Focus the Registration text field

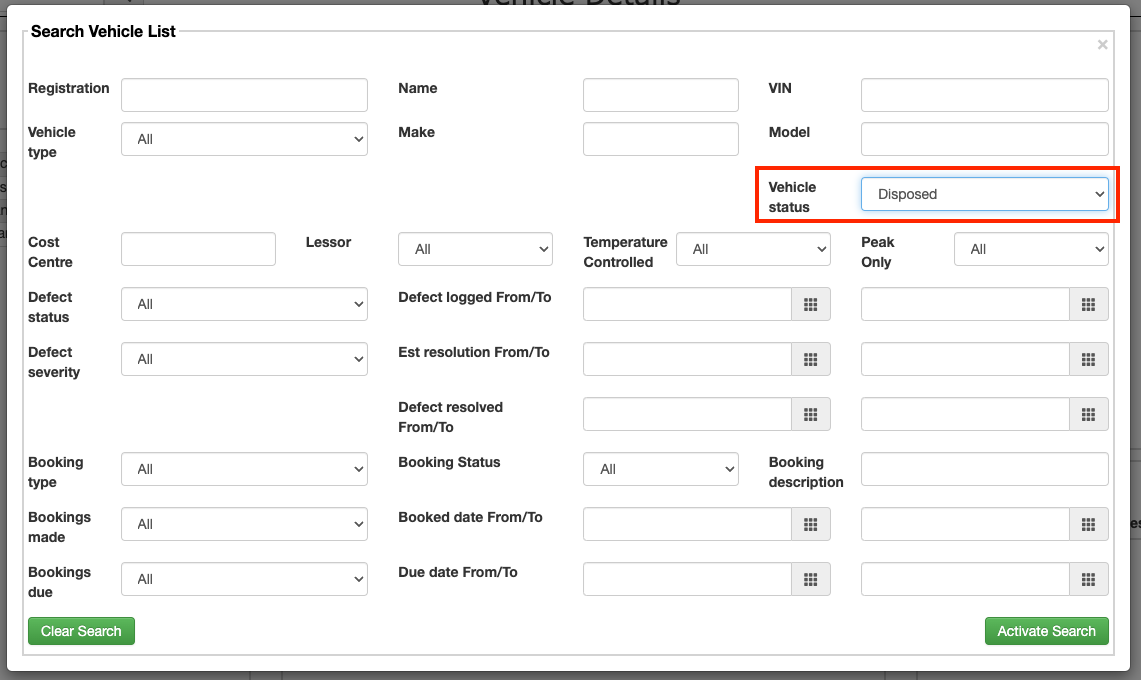(244, 95)
